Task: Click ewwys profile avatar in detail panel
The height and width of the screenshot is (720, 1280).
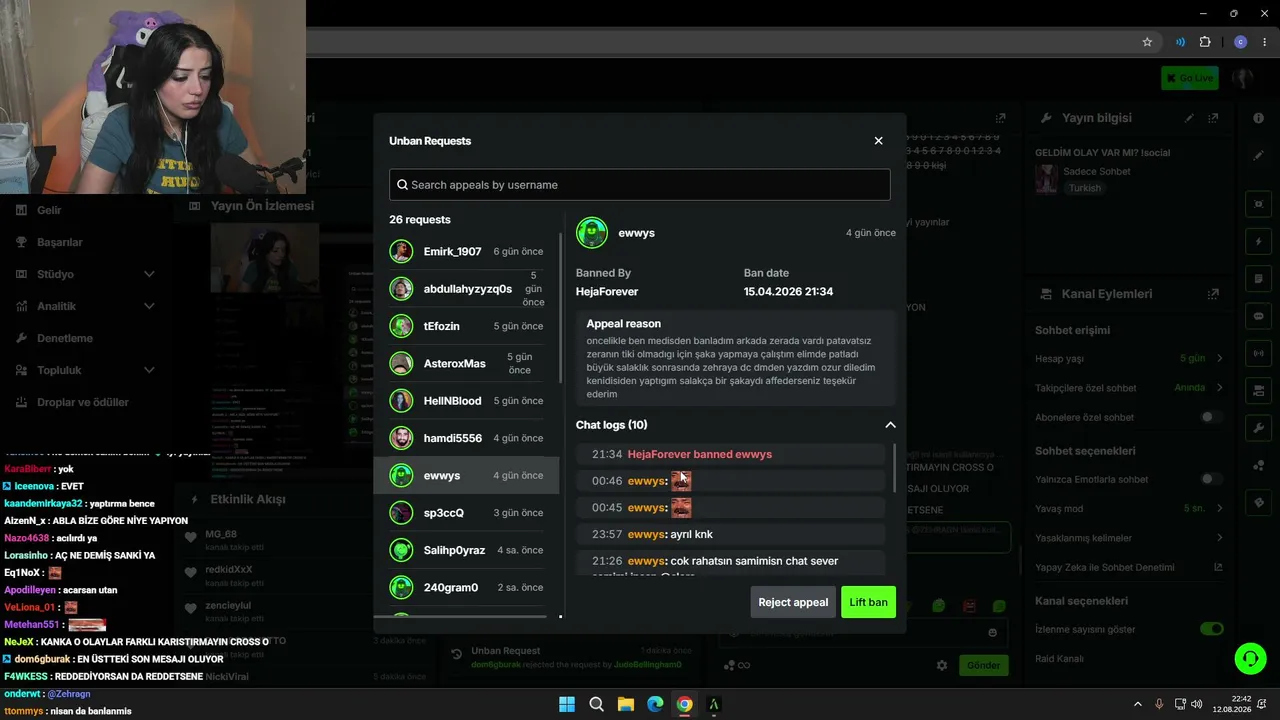Action: 592,233
